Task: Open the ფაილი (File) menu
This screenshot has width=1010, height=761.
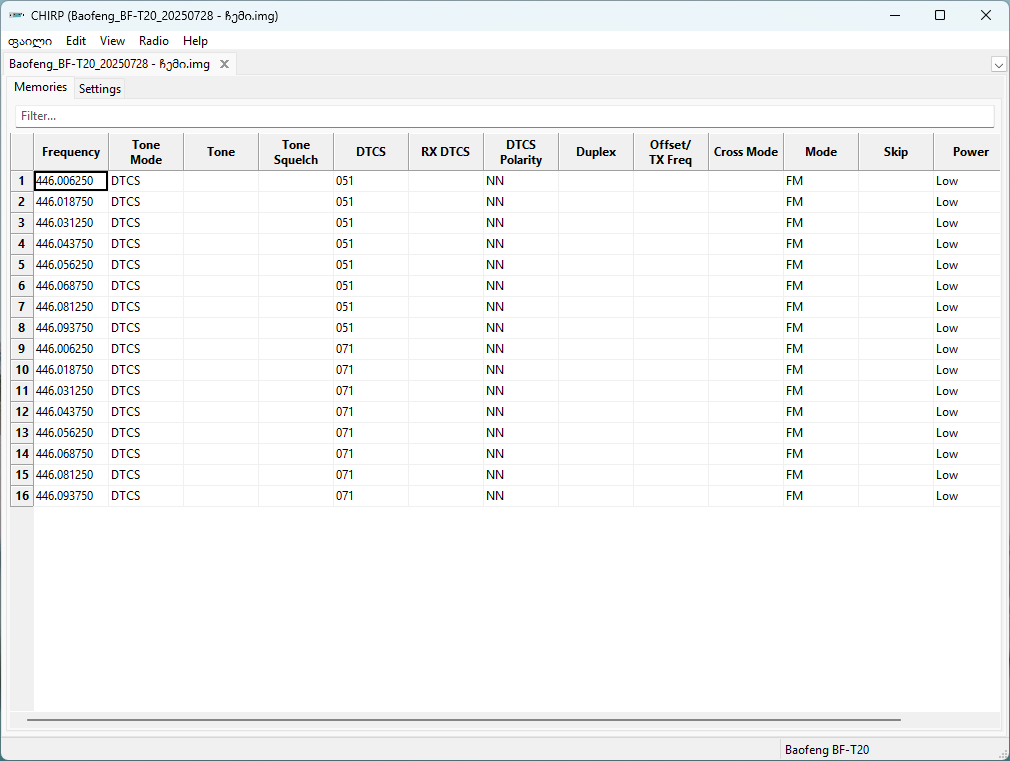Action: (x=30, y=41)
